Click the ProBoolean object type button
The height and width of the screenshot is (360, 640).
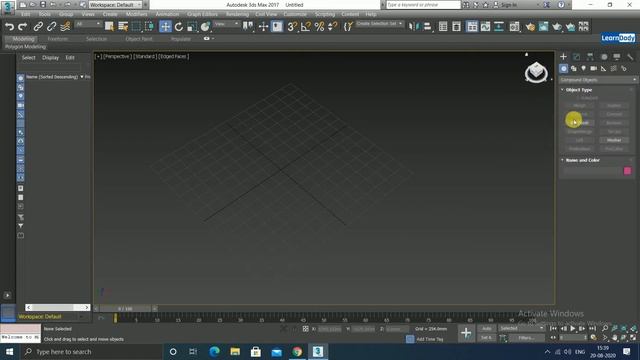click(580, 149)
